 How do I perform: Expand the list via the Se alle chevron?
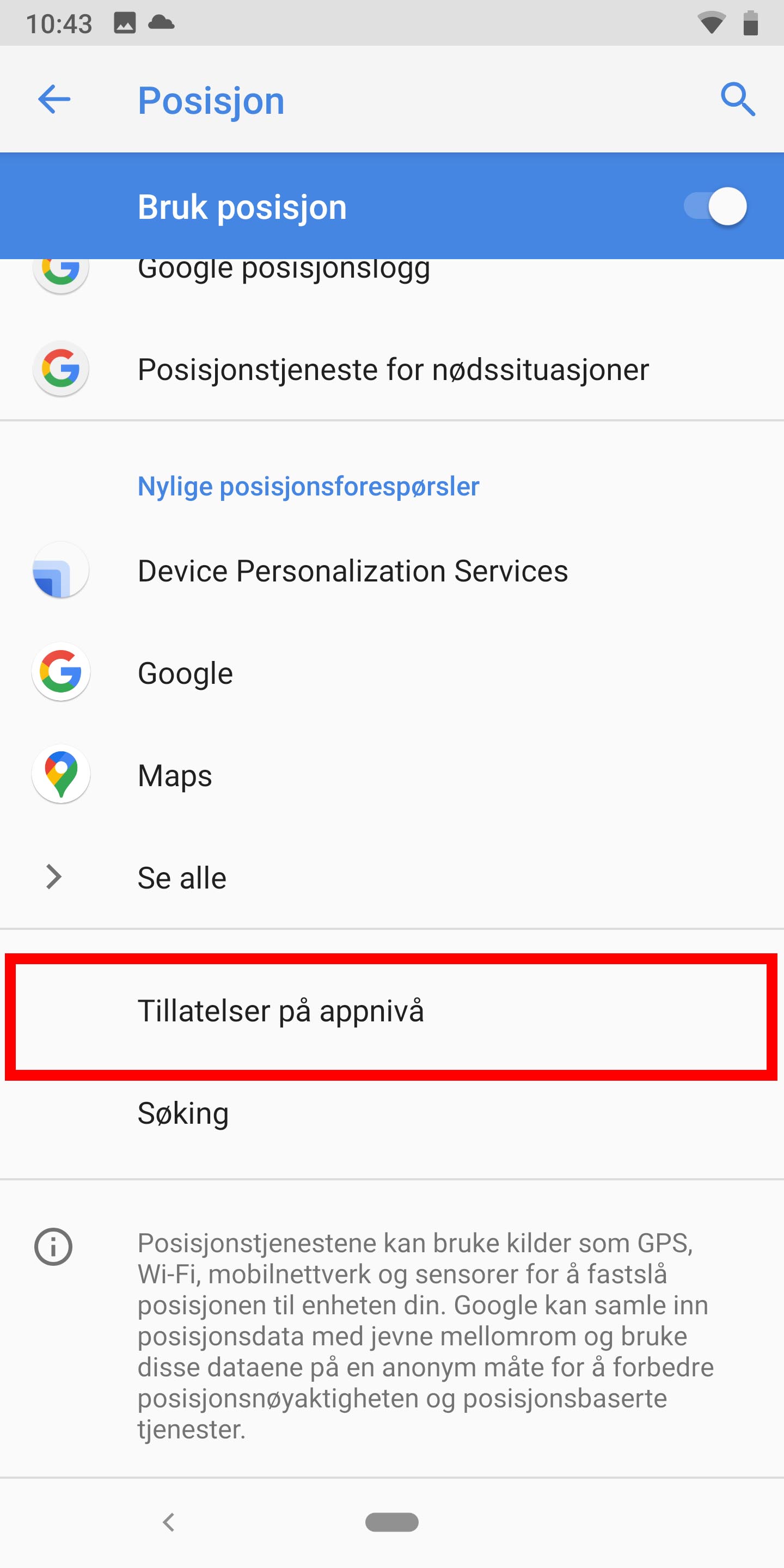click(x=53, y=877)
